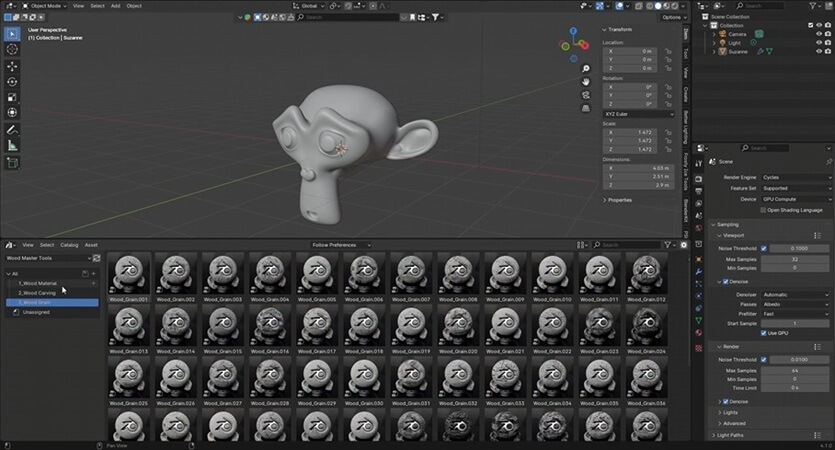The width and height of the screenshot is (835, 450).
Task: Switch perspective/orthographic with grid icon
Action: 586,109
